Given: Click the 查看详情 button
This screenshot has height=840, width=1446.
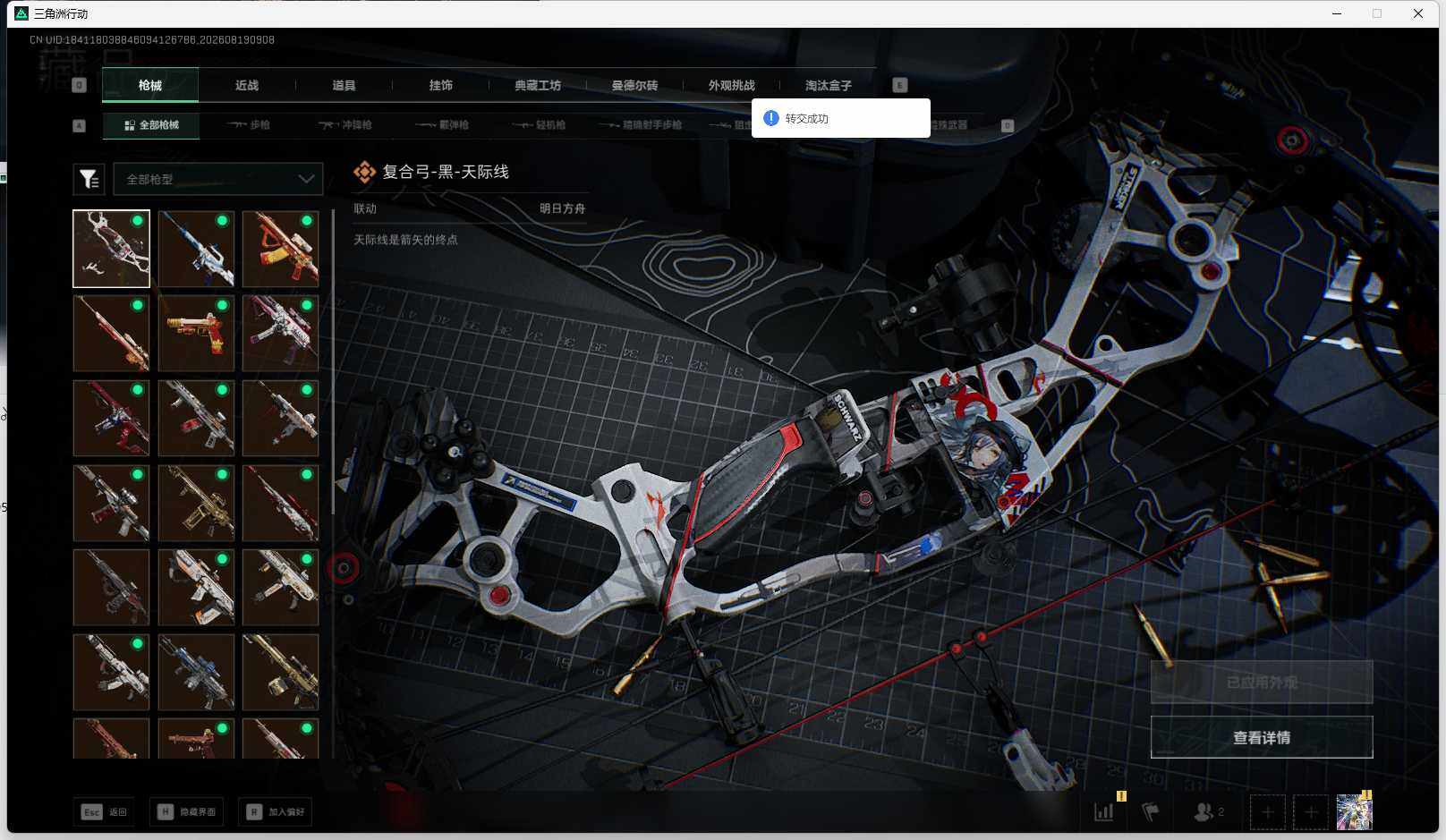Looking at the screenshot, I should click(1262, 737).
